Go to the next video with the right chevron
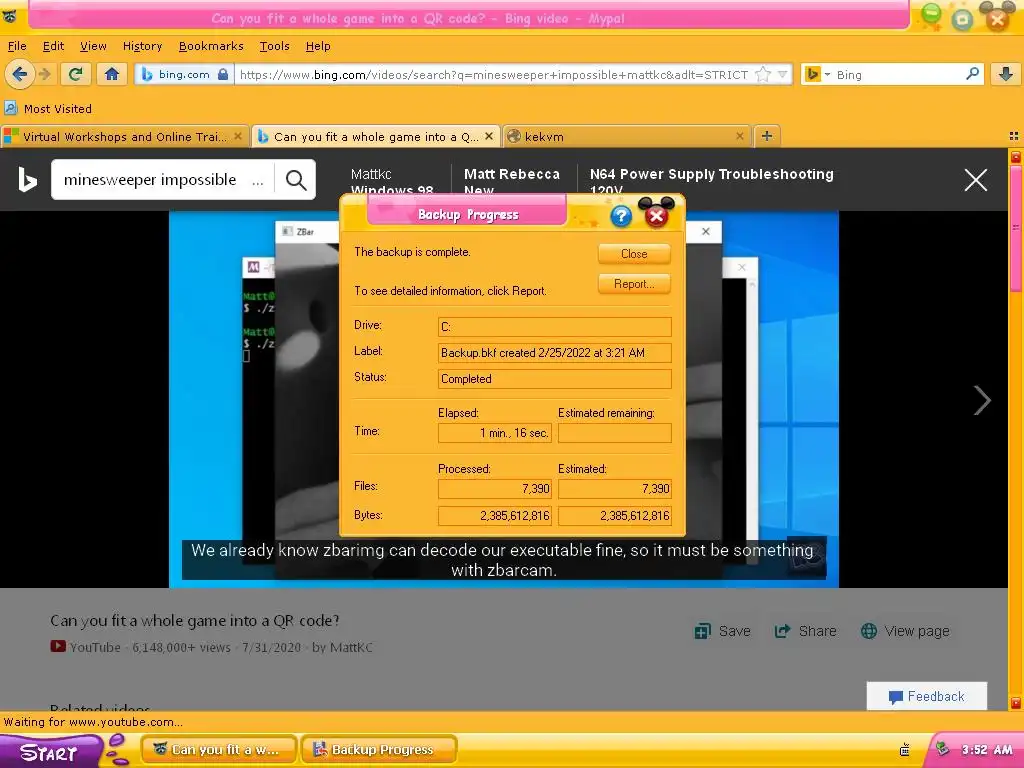This screenshot has height=768, width=1024. (x=982, y=400)
